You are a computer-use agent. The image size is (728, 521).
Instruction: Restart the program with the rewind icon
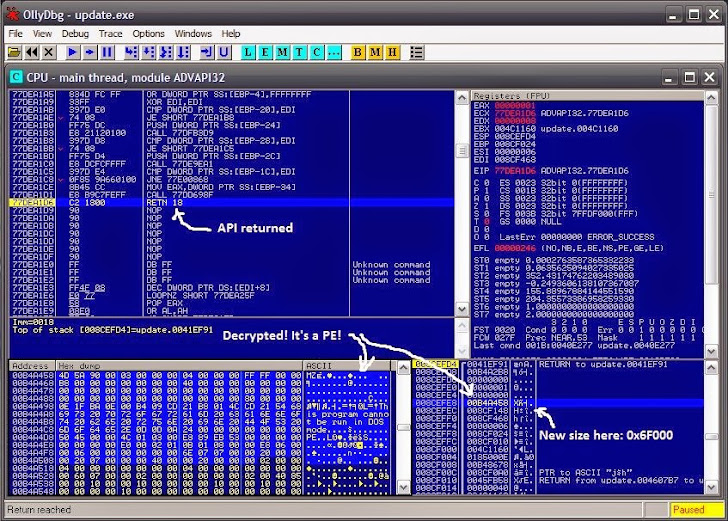(33, 52)
